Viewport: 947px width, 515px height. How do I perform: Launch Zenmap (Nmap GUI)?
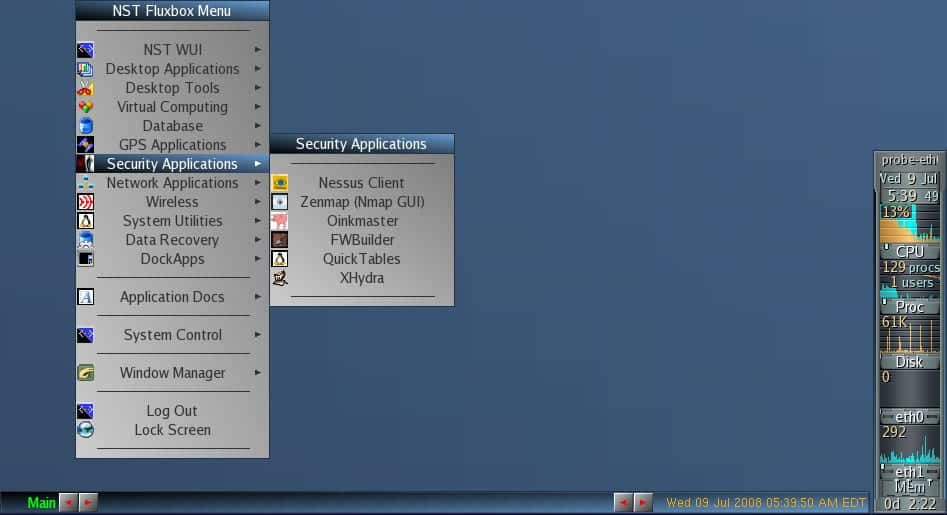click(x=362, y=202)
